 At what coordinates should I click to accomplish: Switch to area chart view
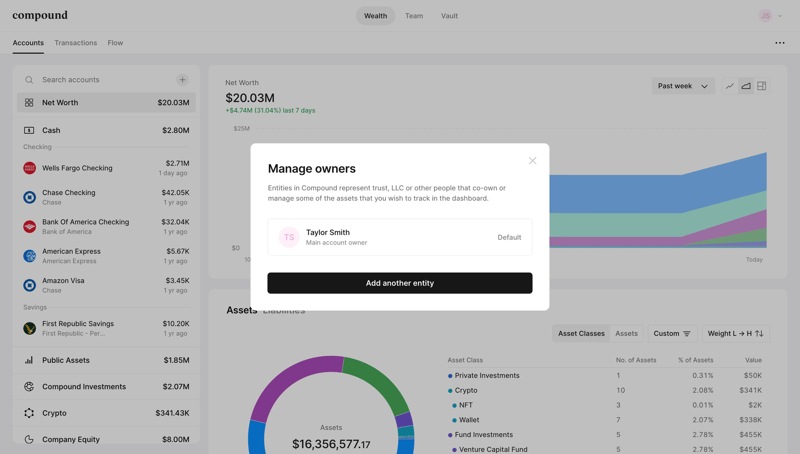746,86
